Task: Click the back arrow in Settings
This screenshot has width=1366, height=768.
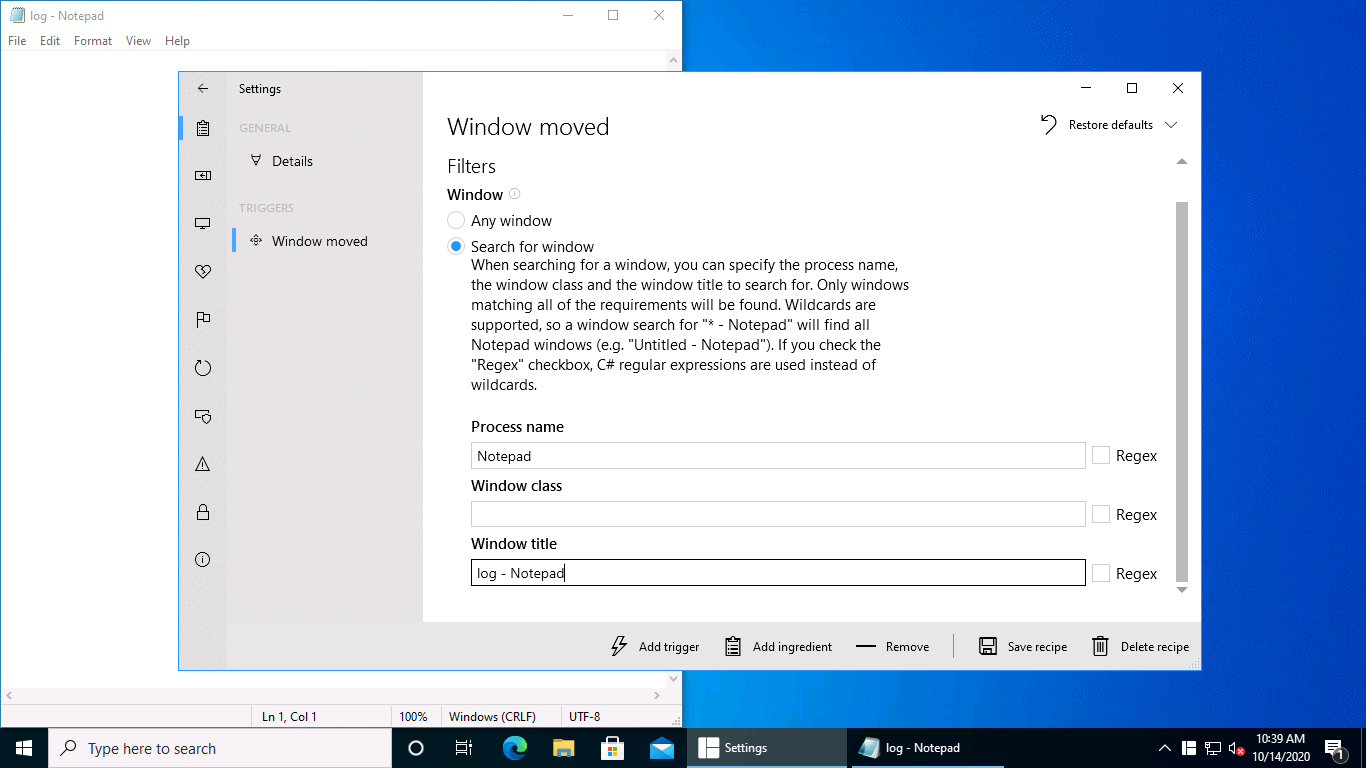Action: coord(203,88)
